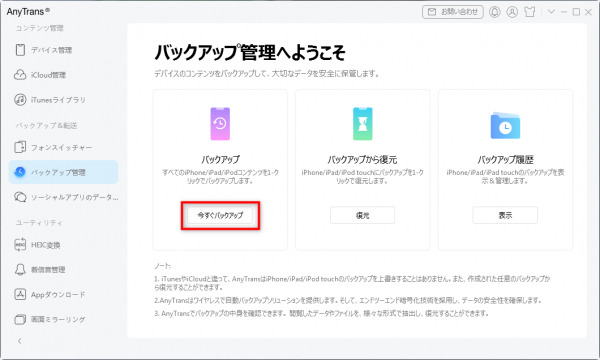Viewport: 600px width, 360px height.
Task: Click the purple backup phone illustration
Action: point(220,124)
